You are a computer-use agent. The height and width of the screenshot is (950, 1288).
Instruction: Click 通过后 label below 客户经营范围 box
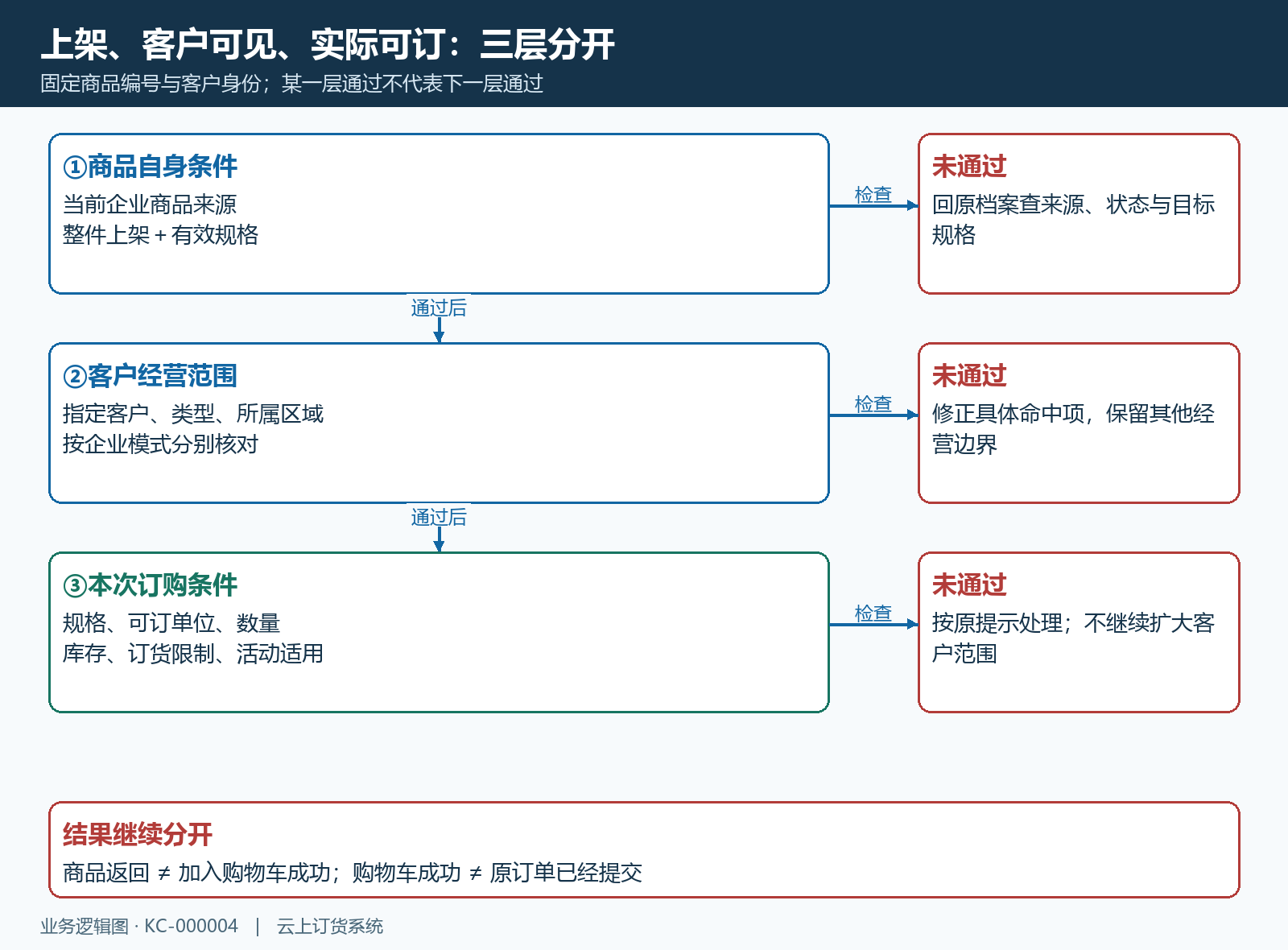pos(439,518)
